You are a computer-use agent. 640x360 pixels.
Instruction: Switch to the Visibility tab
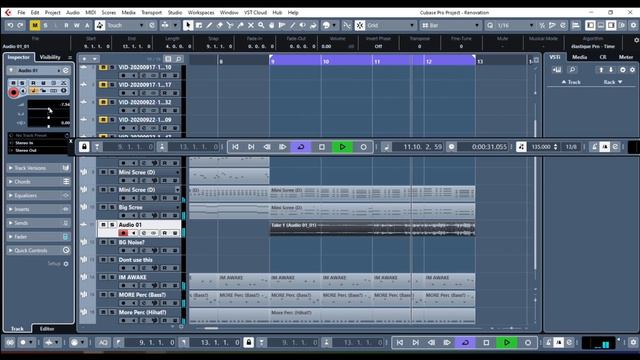[50, 57]
